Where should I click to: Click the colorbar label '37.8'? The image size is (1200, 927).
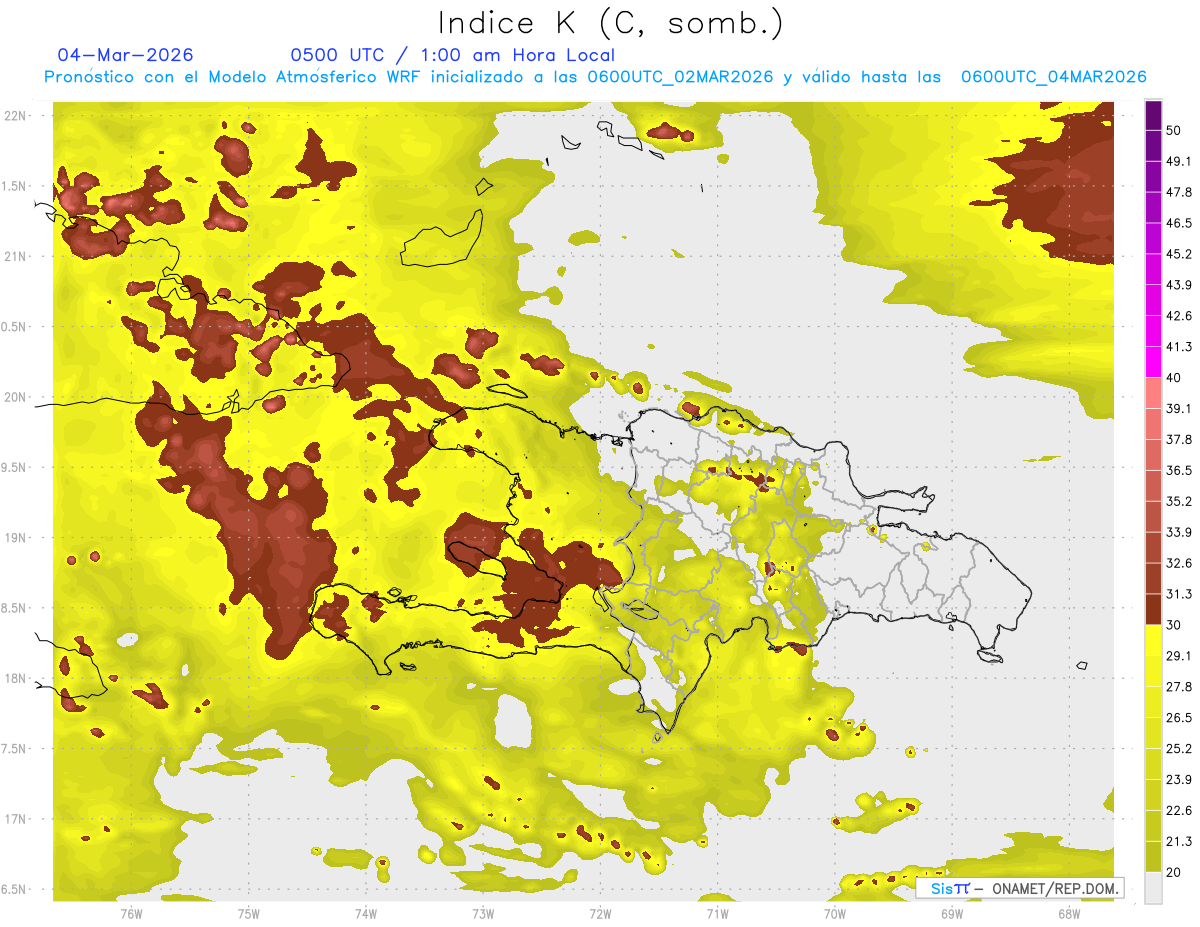click(1179, 439)
